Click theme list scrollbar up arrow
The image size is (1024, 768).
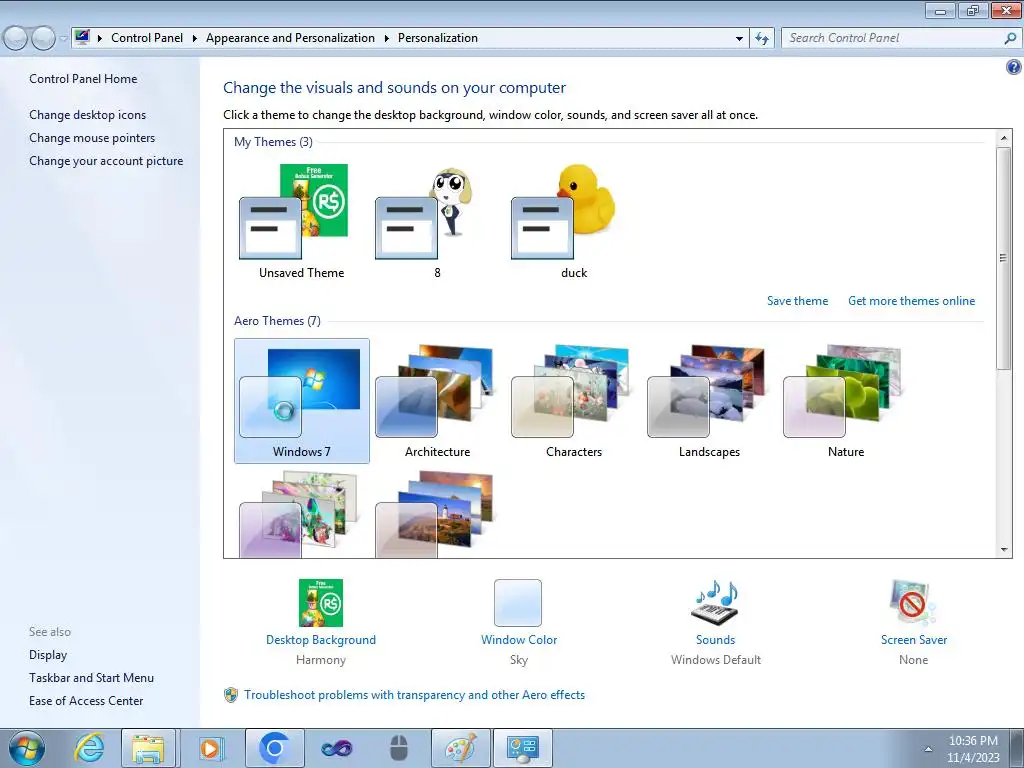(1004, 138)
